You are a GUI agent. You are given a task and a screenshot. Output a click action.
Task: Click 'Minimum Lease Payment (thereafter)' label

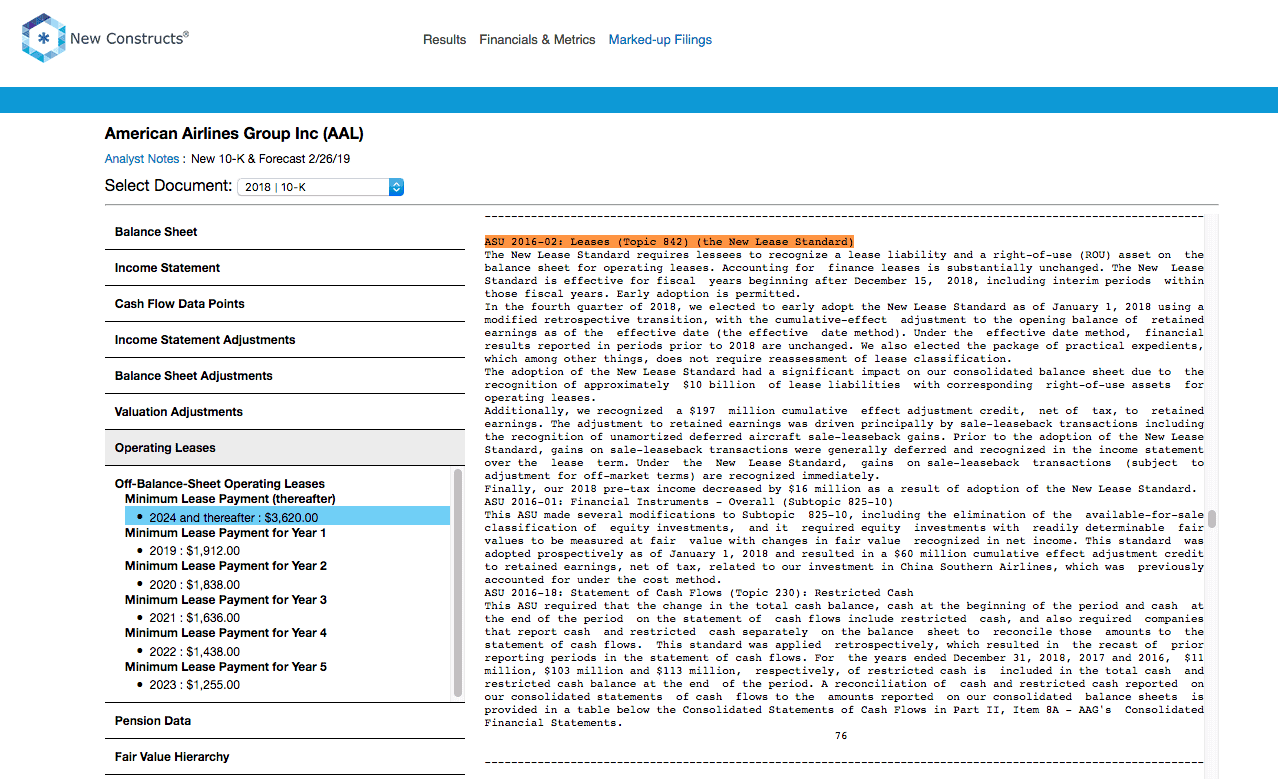click(230, 499)
